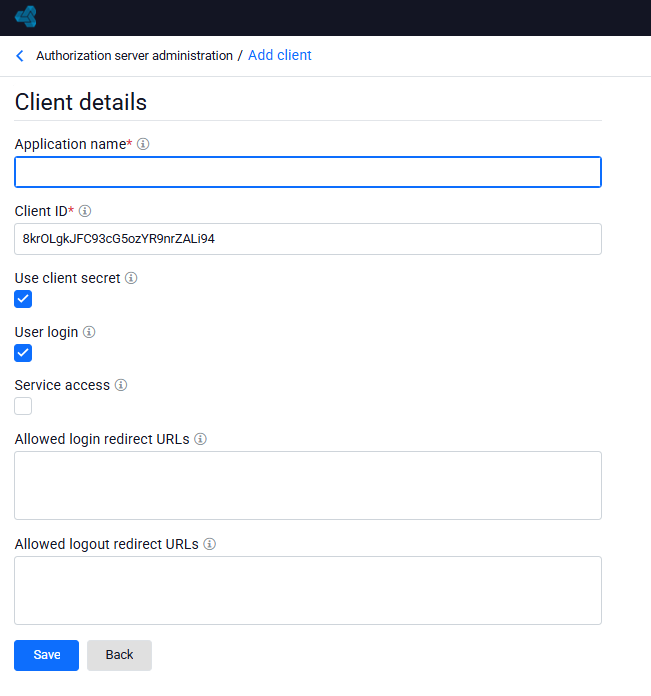Screen dimensions: 651x696
Task: Open info icon next to Client ID
Action: (x=85, y=211)
